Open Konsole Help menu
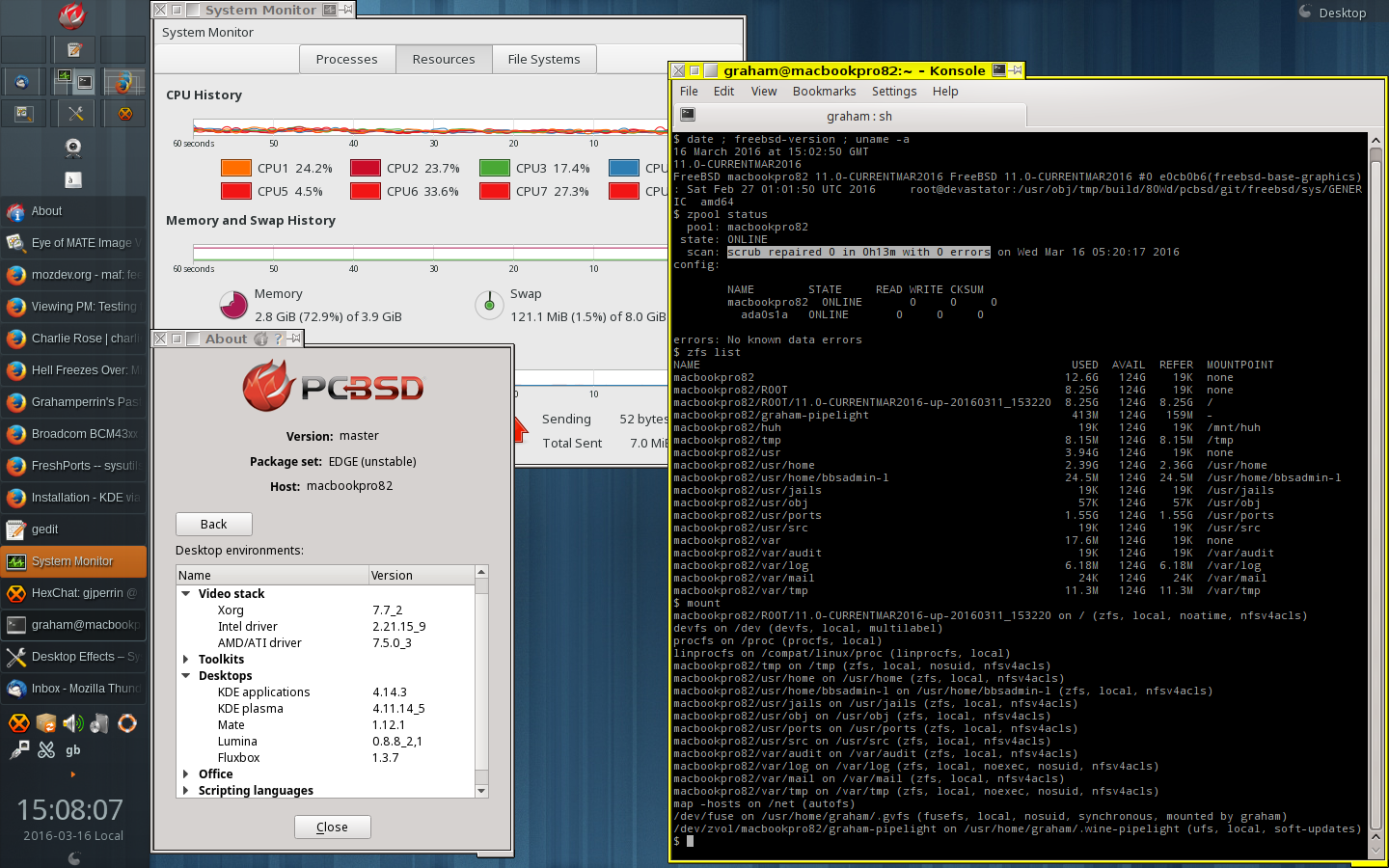The image size is (1389, 868). 945,92
